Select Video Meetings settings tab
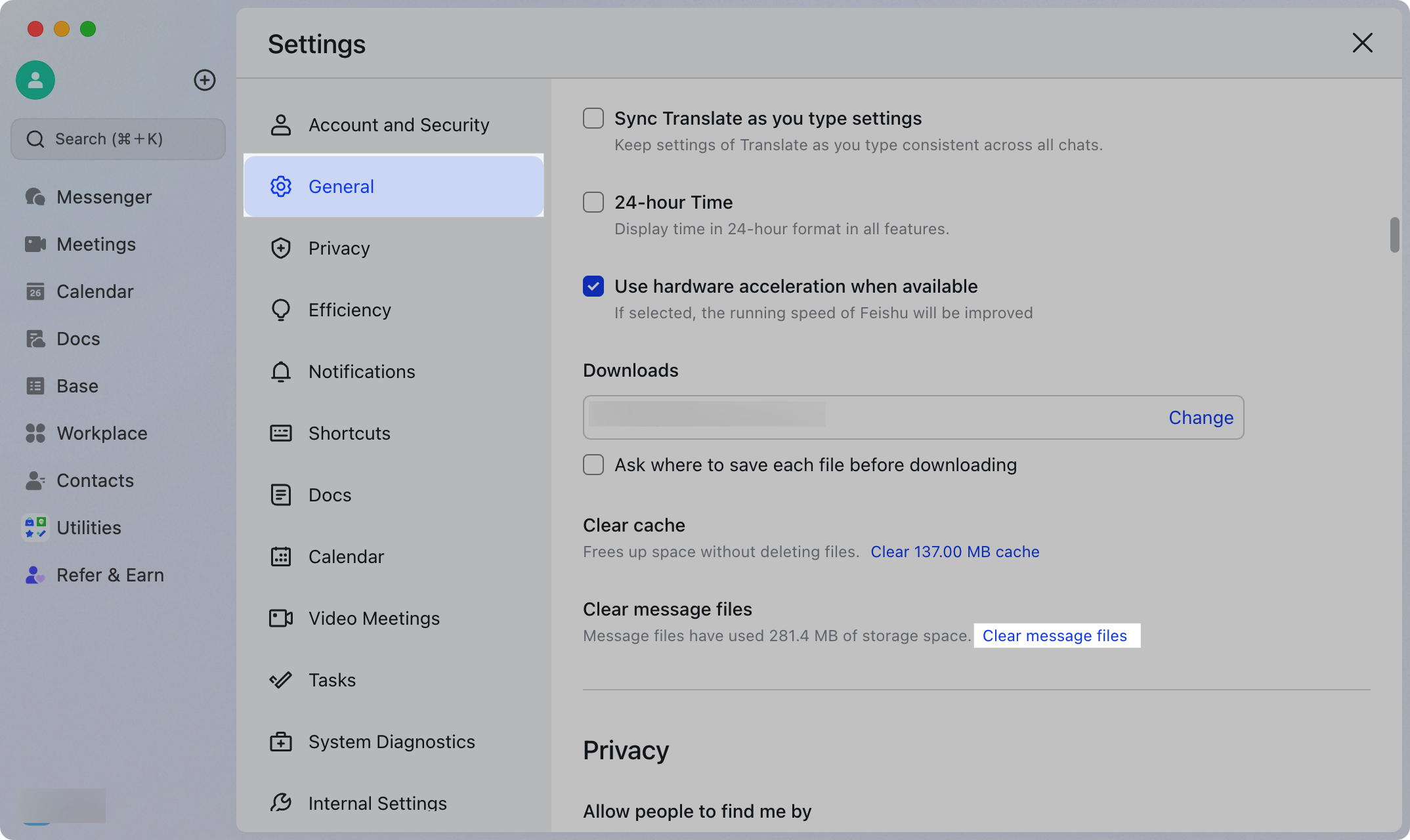1410x840 pixels. tap(374, 618)
